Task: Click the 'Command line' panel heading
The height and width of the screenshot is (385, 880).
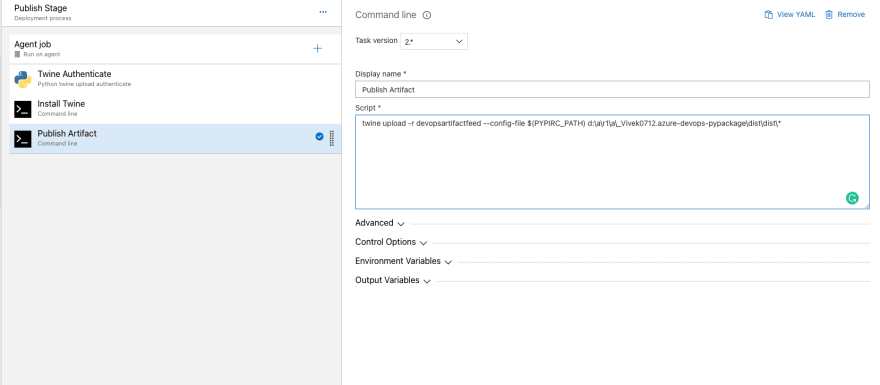Action: pyautogui.click(x=386, y=15)
